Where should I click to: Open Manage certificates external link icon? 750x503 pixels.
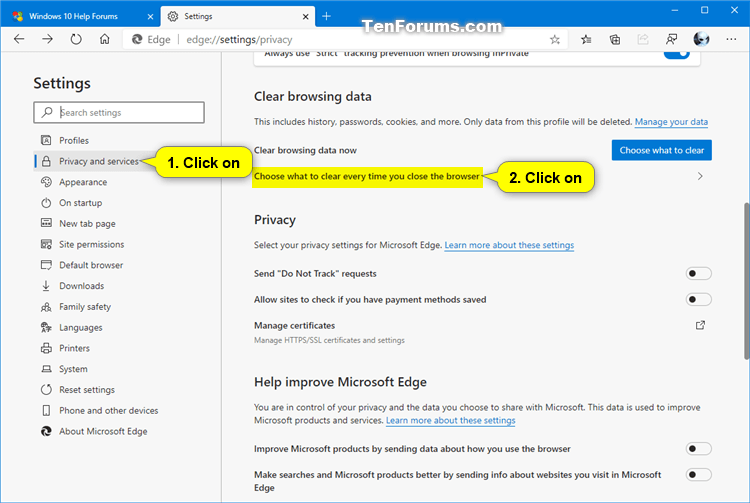click(700, 325)
